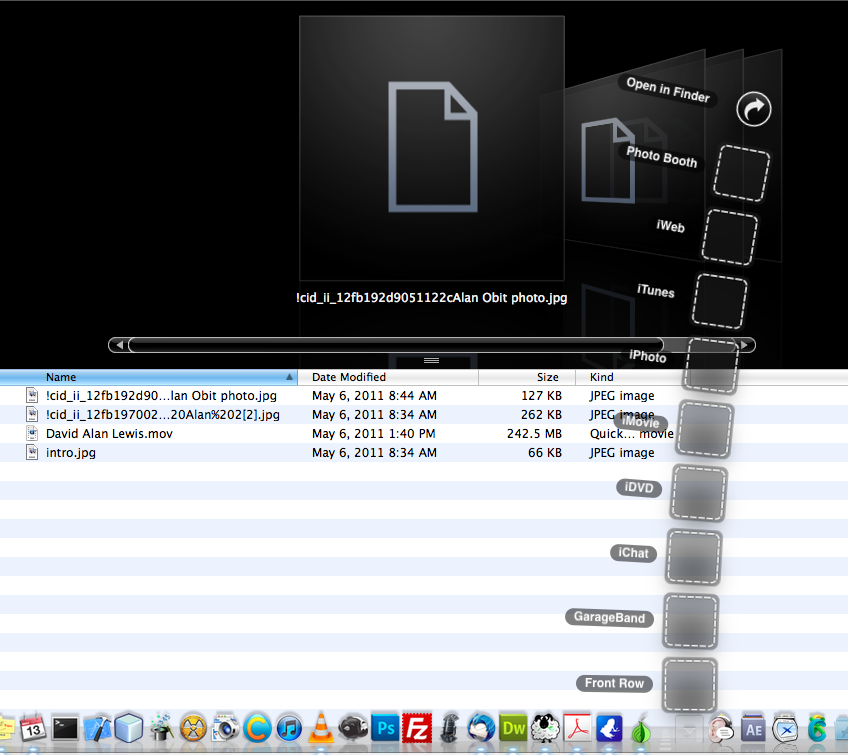848x755 pixels.
Task: Click the Cover Flow right scroll arrow
Action: [x=745, y=345]
